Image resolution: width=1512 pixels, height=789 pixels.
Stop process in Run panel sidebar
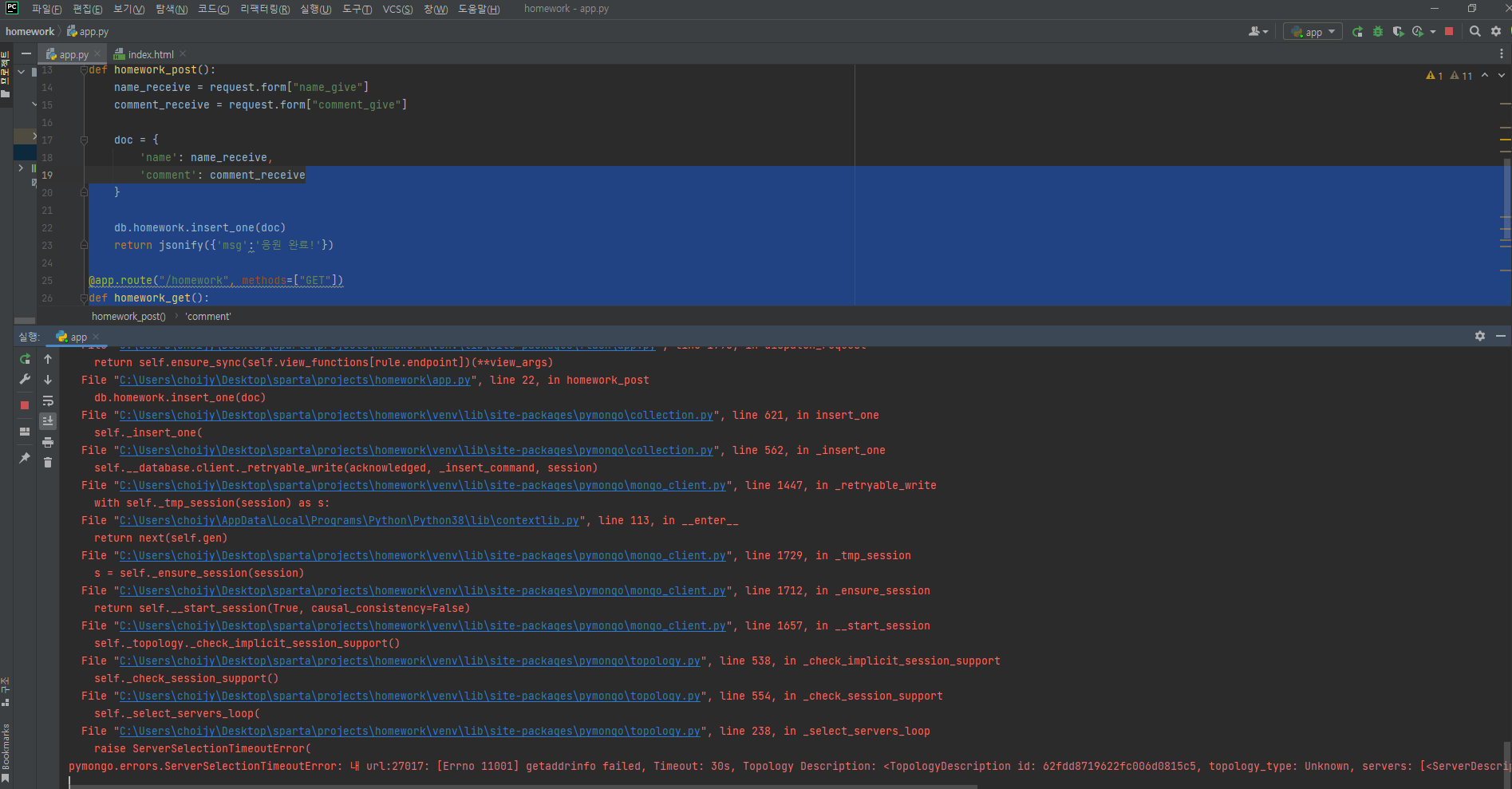[x=25, y=405]
